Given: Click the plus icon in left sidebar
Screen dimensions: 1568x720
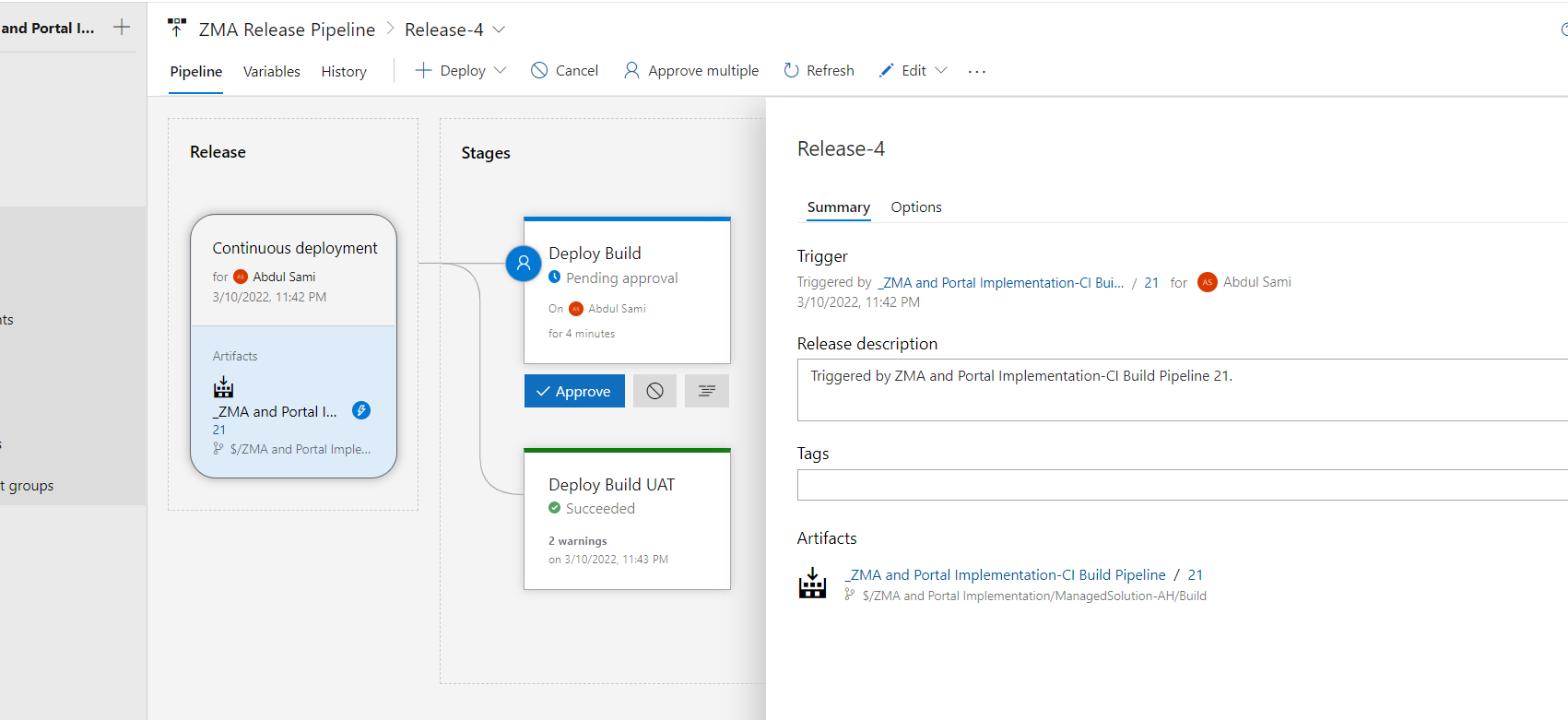Looking at the screenshot, I should click(x=122, y=28).
